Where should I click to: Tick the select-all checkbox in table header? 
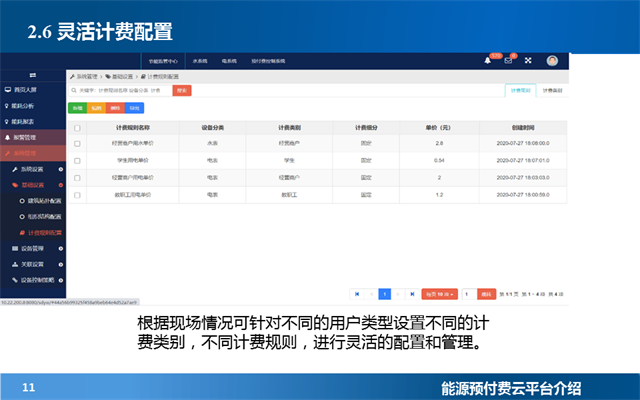tap(77, 128)
